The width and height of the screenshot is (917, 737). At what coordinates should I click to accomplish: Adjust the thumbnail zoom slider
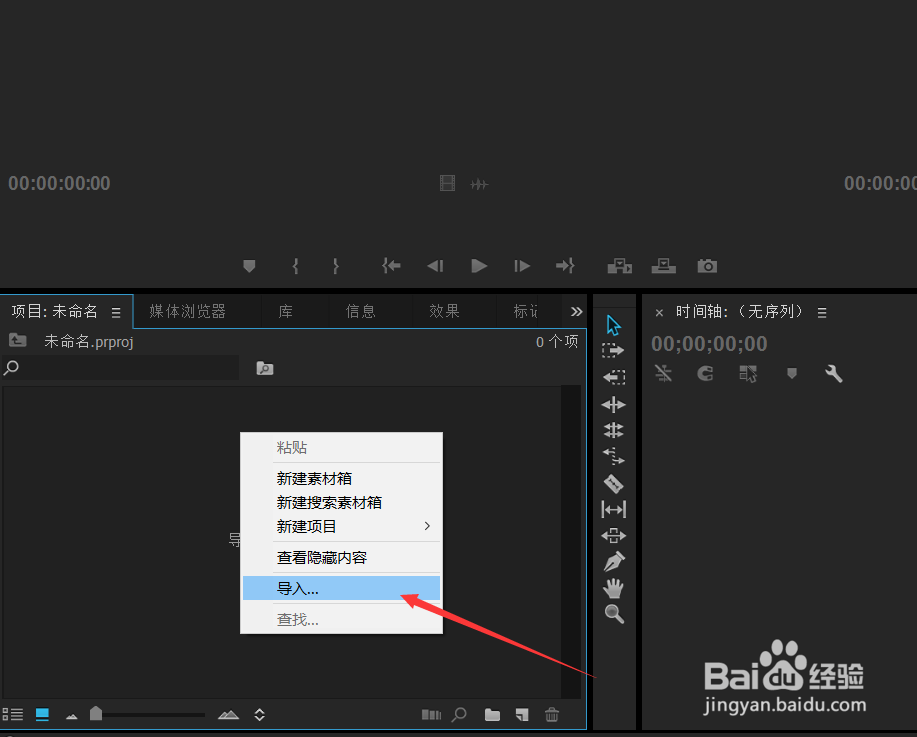pos(96,714)
